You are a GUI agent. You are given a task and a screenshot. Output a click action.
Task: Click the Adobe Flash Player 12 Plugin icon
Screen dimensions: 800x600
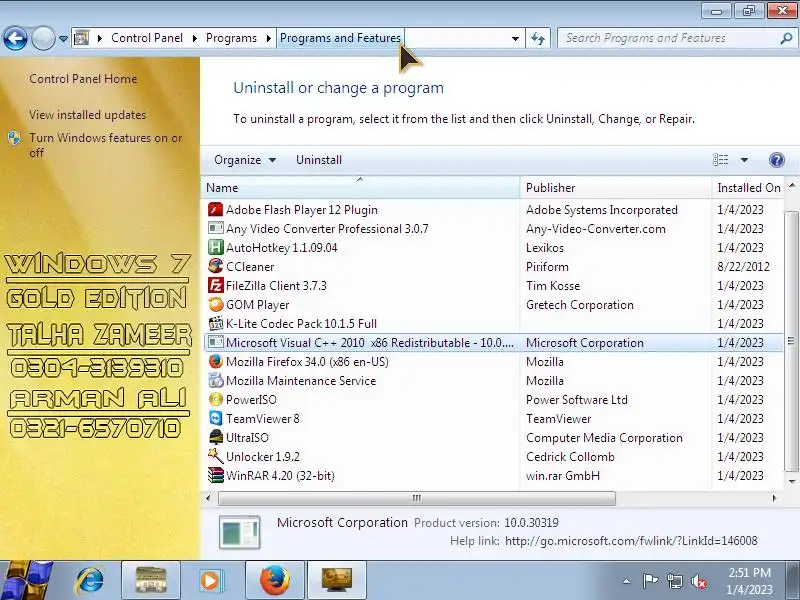[216, 210]
